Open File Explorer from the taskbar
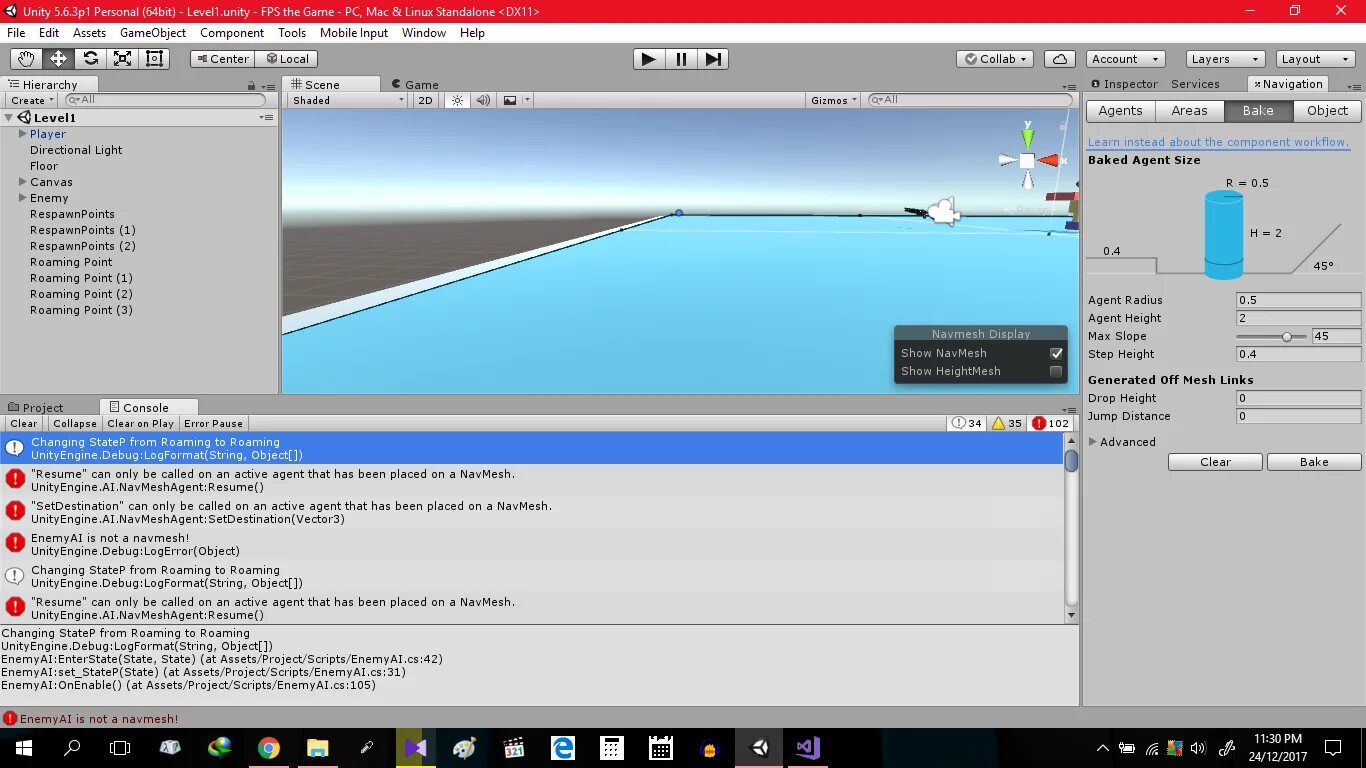 317,747
